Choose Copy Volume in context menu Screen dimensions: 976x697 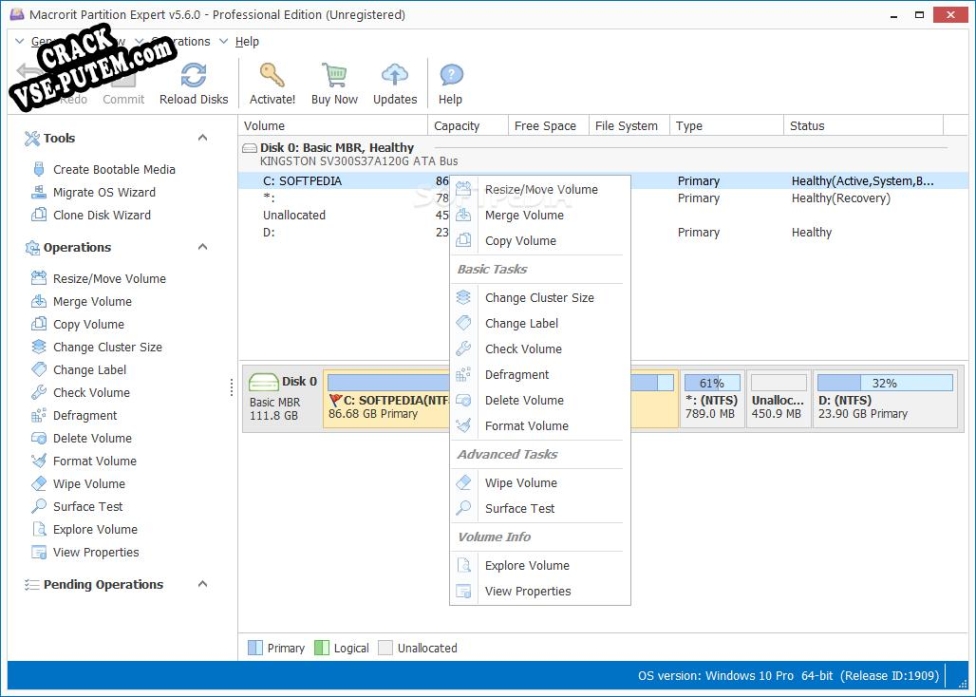pos(539,241)
